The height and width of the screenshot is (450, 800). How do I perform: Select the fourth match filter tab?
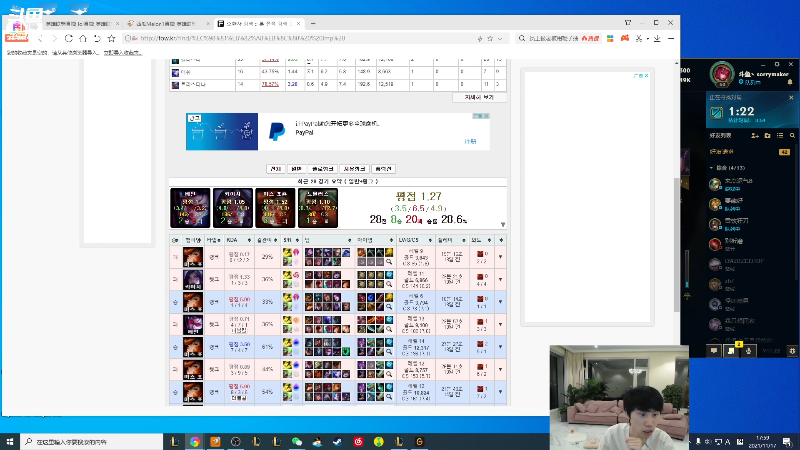point(354,169)
